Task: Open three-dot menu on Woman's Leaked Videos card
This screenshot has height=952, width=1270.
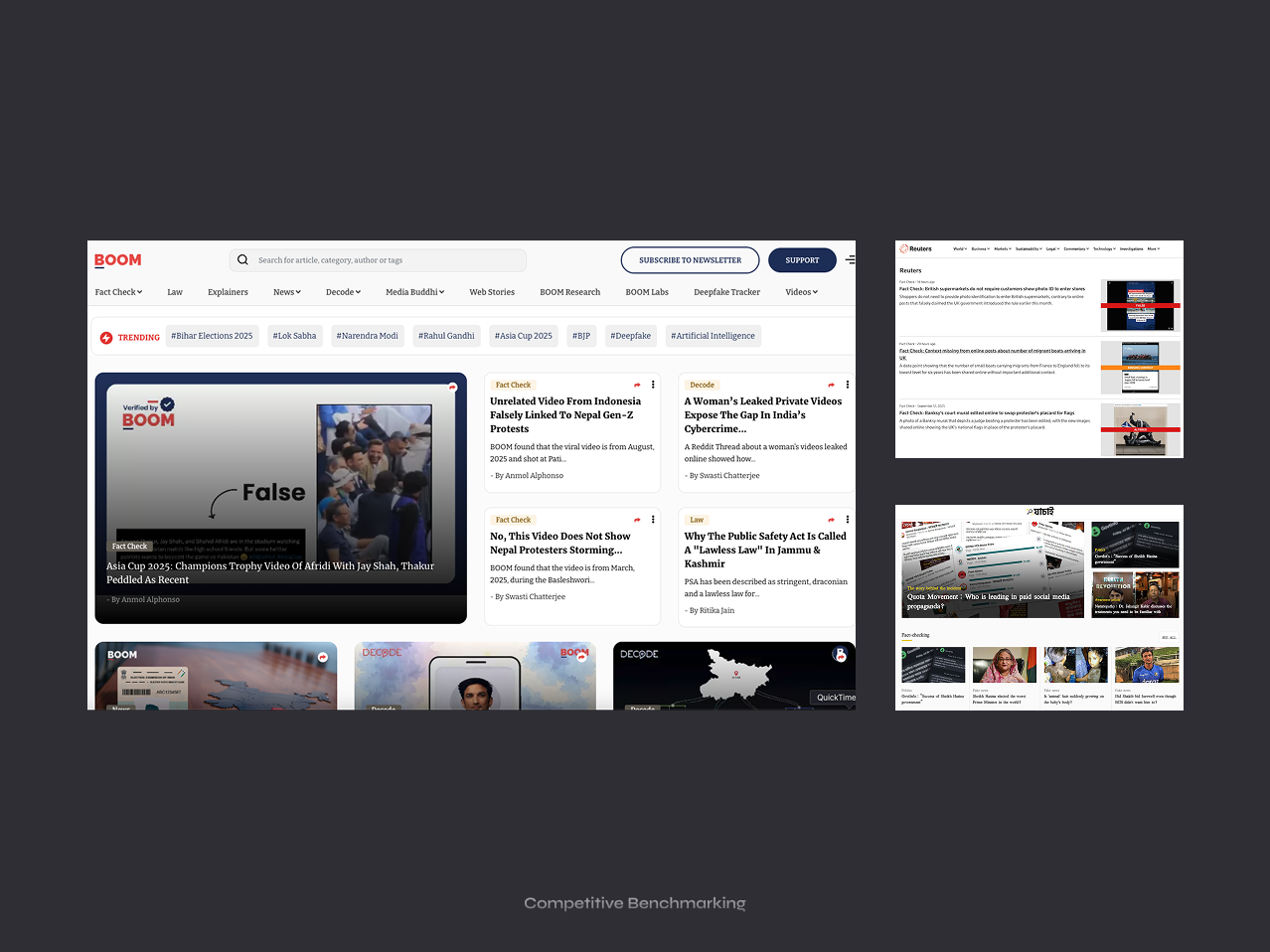Action: (x=848, y=385)
